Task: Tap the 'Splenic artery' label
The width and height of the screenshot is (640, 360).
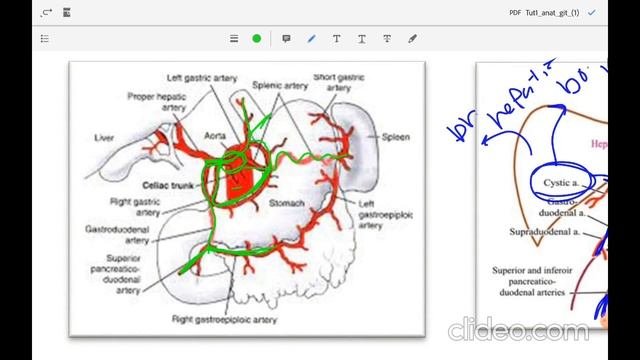Action: (280, 86)
